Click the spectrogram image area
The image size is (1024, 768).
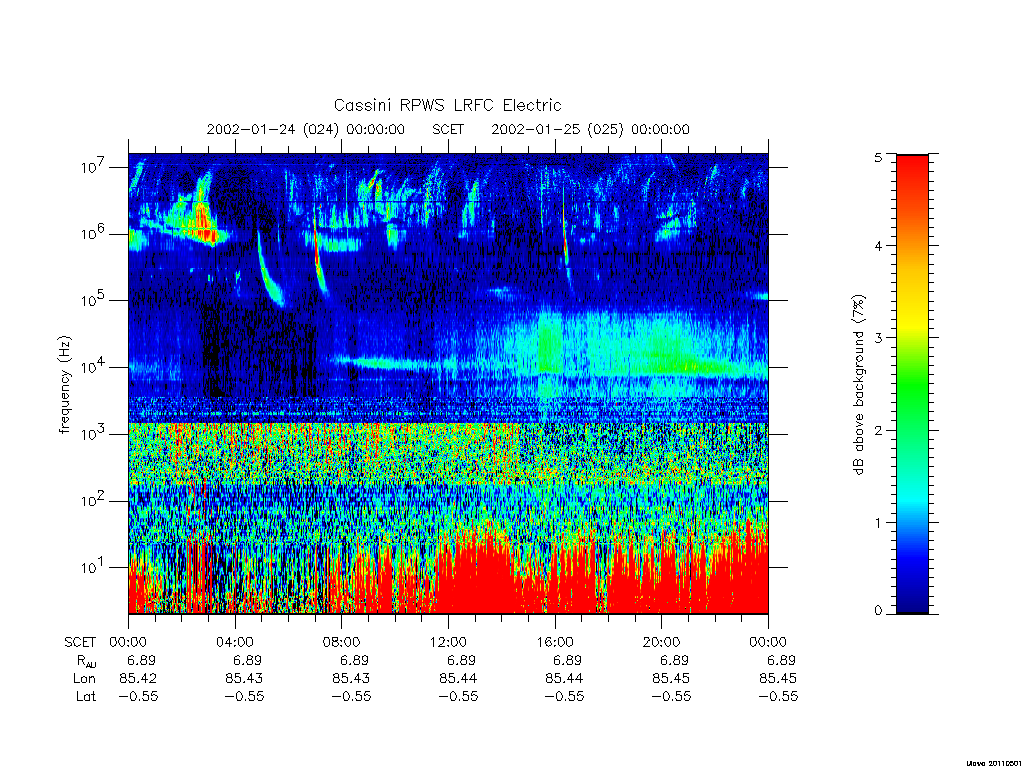[x=448, y=383]
